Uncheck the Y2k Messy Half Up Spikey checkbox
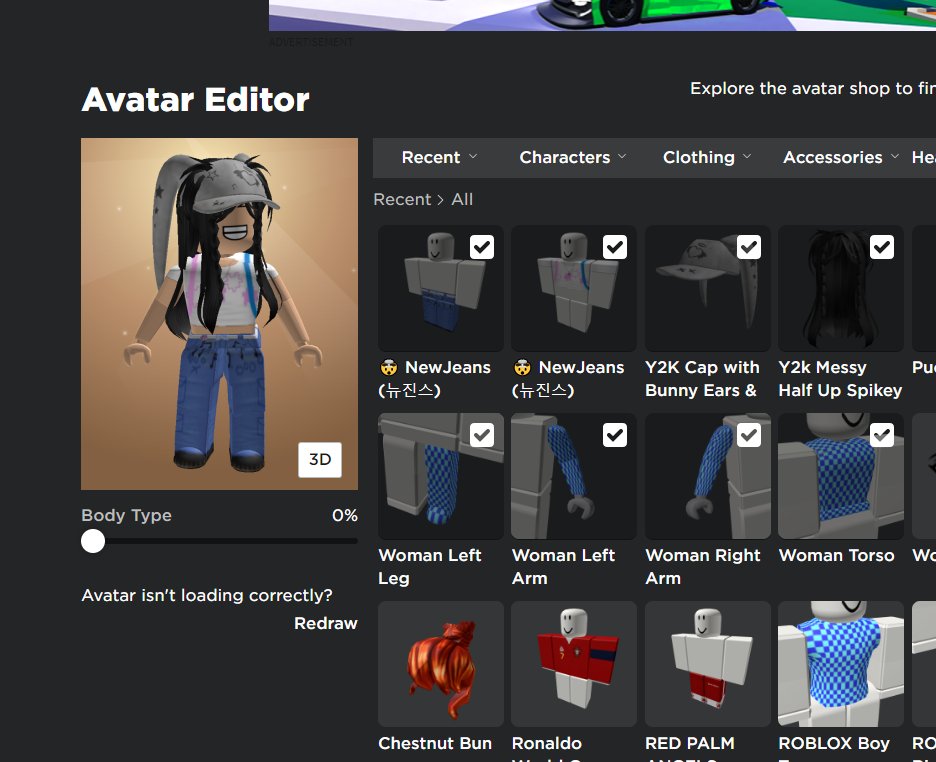The image size is (936, 762). [882, 247]
